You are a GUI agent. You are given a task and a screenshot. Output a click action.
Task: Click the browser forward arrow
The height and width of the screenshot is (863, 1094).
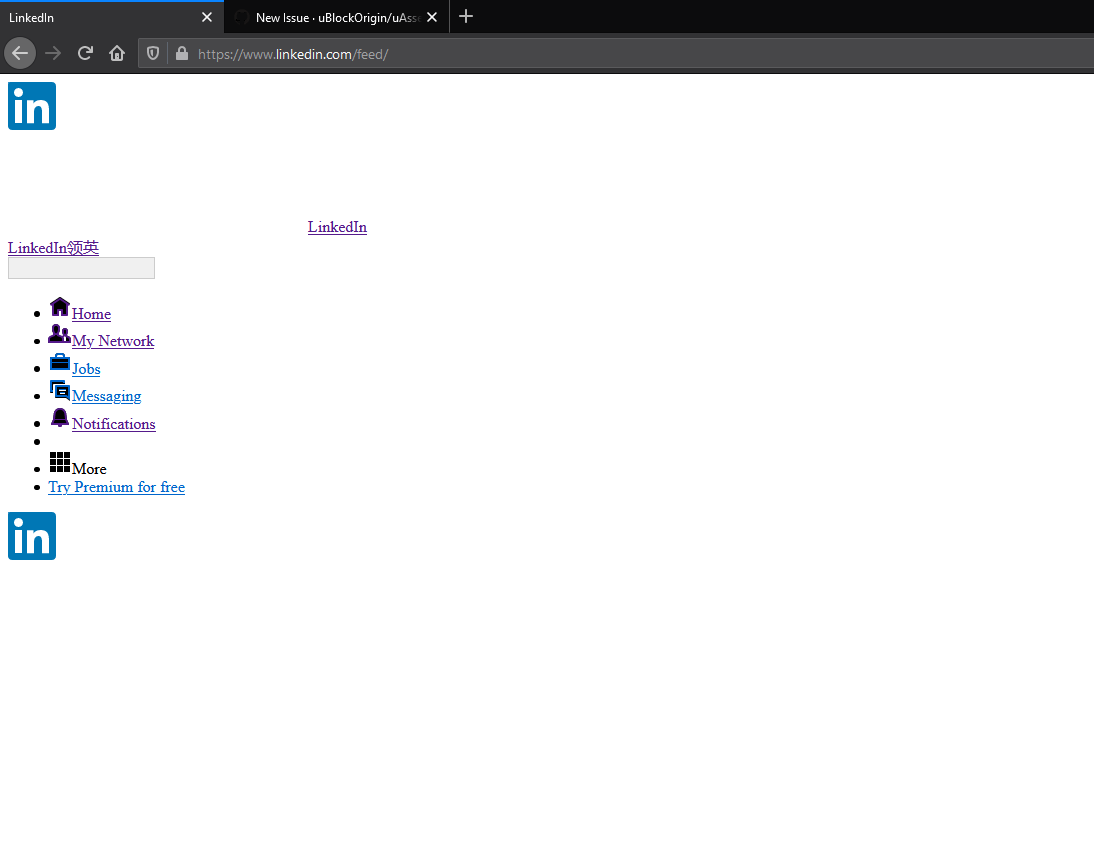click(x=53, y=53)
